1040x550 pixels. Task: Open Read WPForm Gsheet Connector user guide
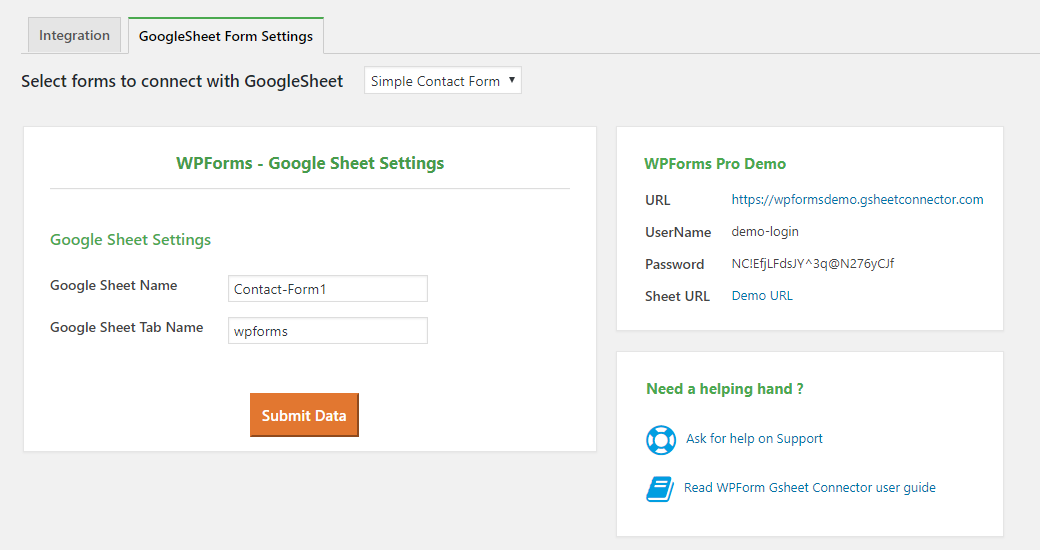click(809, 488)
